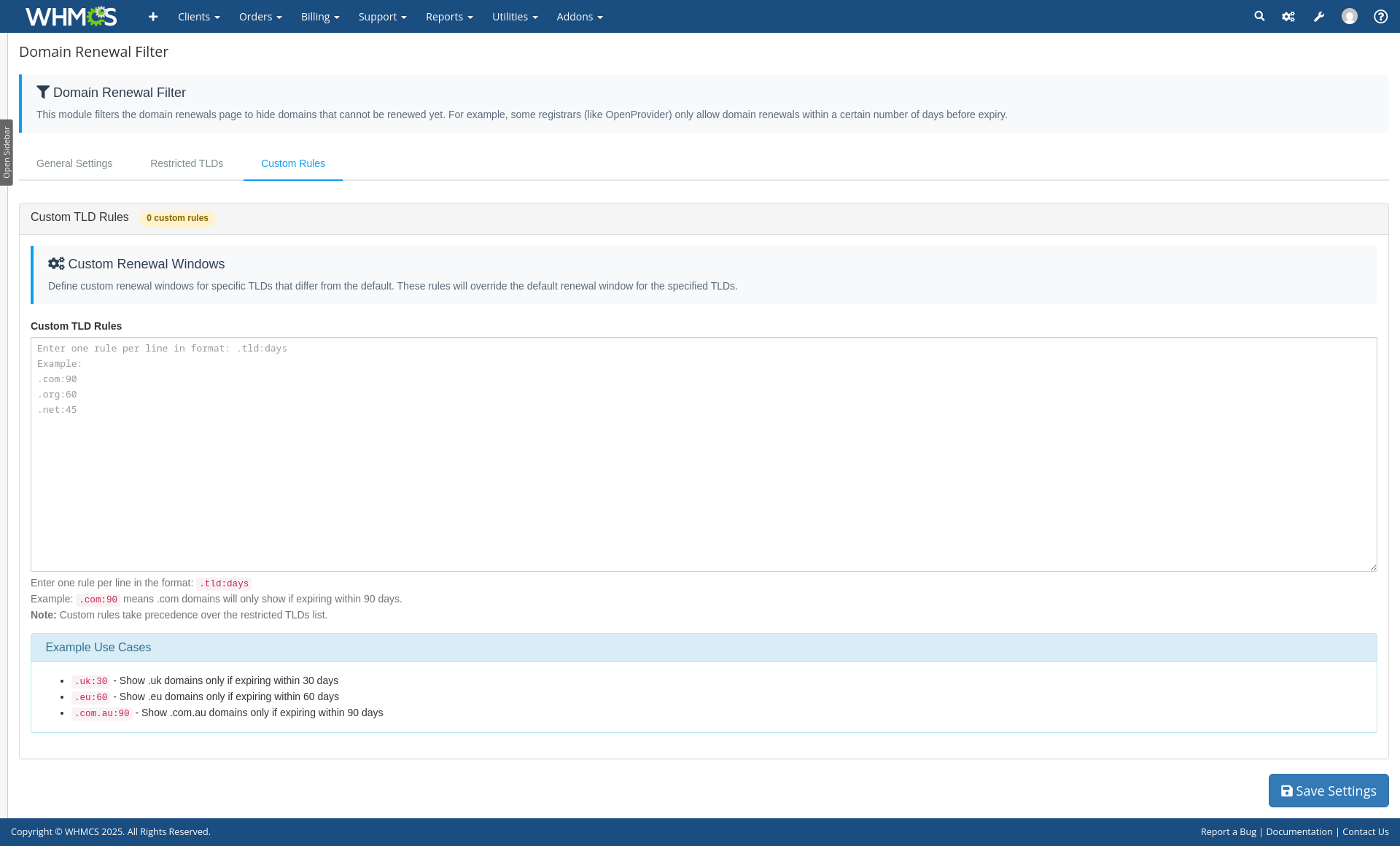Expand the Clients dropdown menu
Screen dimensions: 1400x846
[198, 17]
